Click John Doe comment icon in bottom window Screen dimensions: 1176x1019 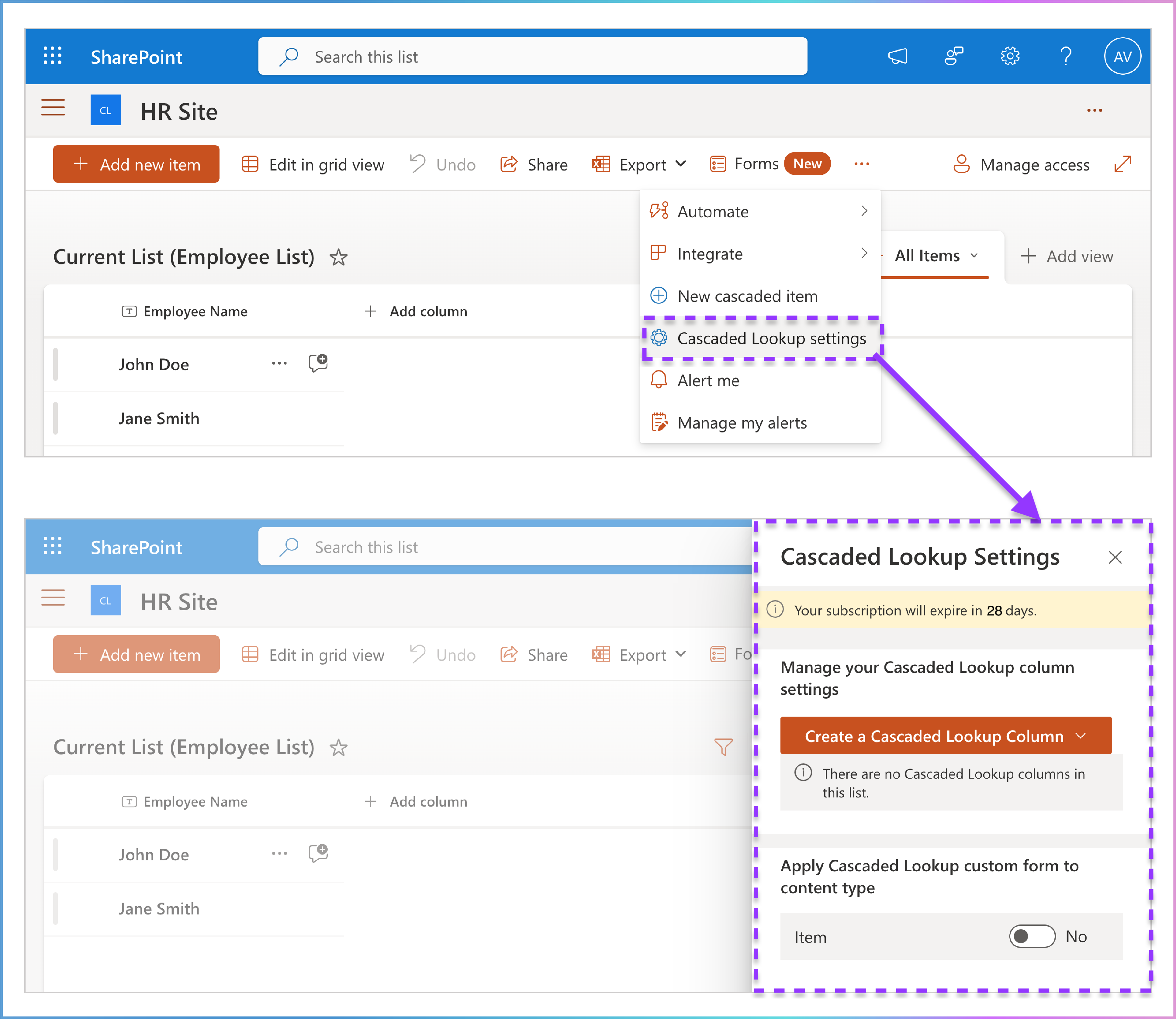point(318,853)
